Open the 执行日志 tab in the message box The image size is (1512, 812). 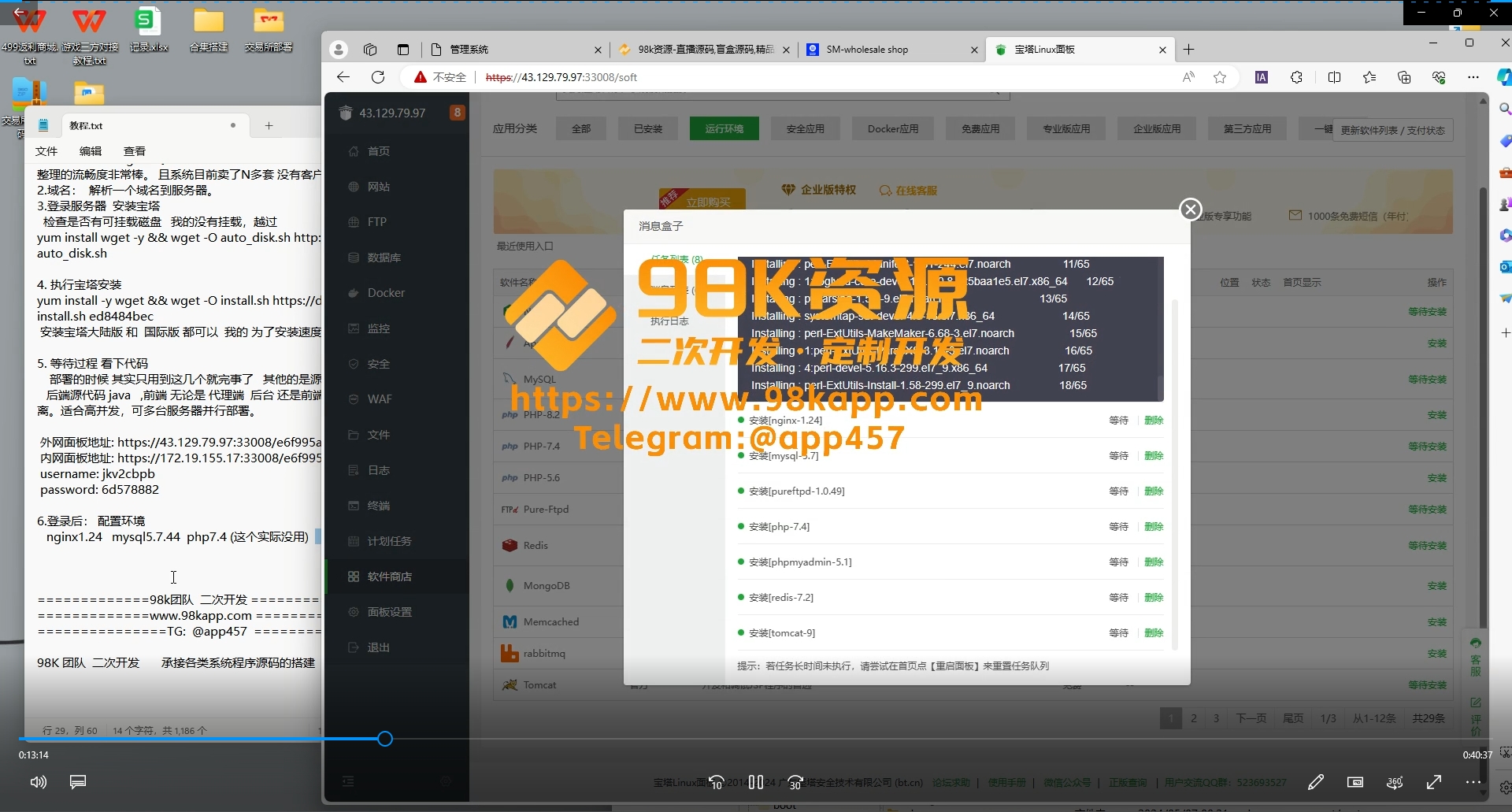pyautogui.click(x=669, y=321)
